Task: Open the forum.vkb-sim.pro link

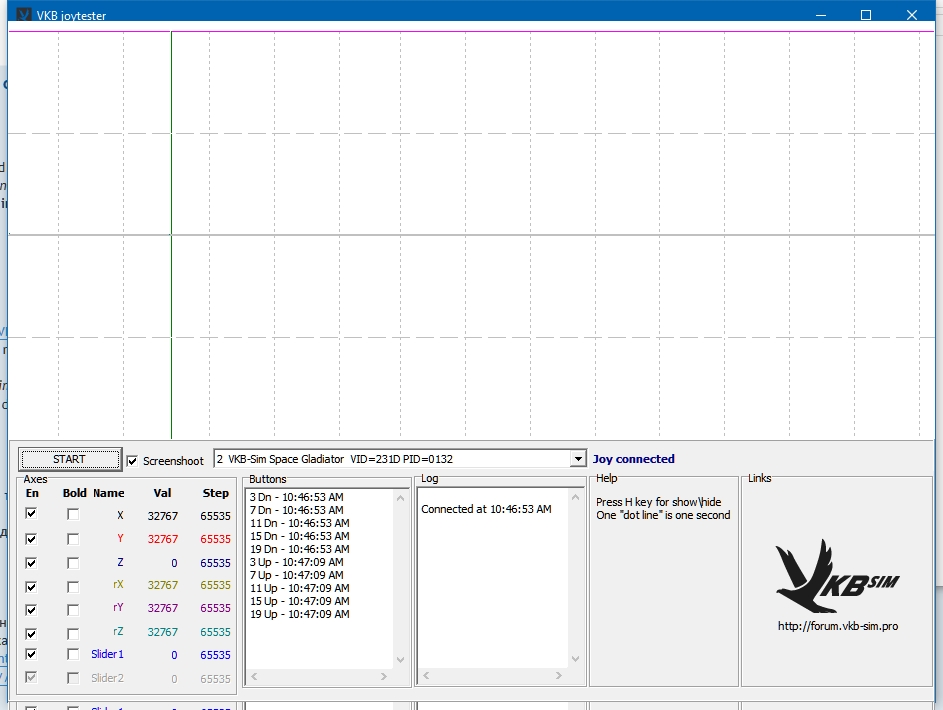Action: coord(837,626)
